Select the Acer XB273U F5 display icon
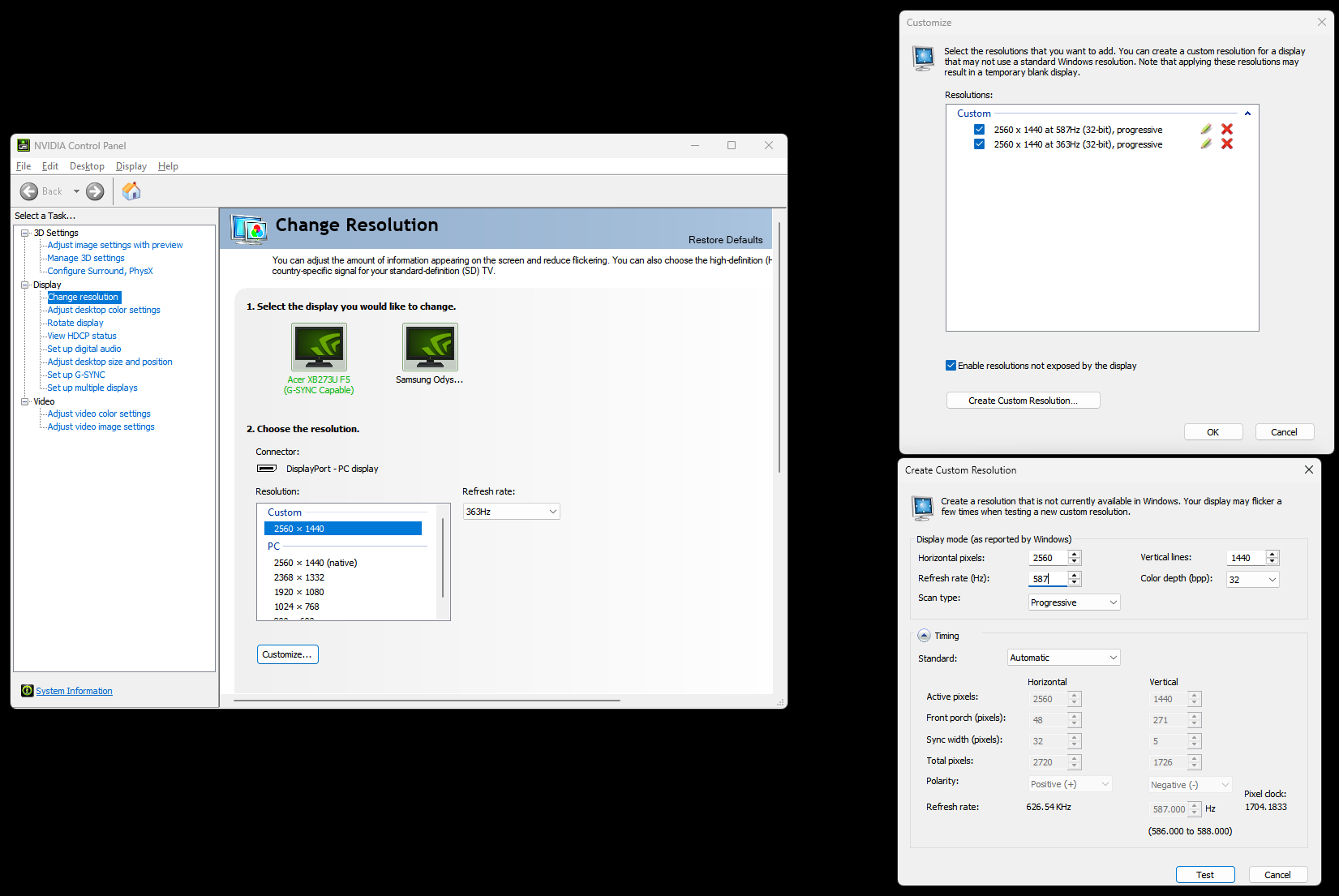The image size is (1339, 896). click(x=319, y=347)
